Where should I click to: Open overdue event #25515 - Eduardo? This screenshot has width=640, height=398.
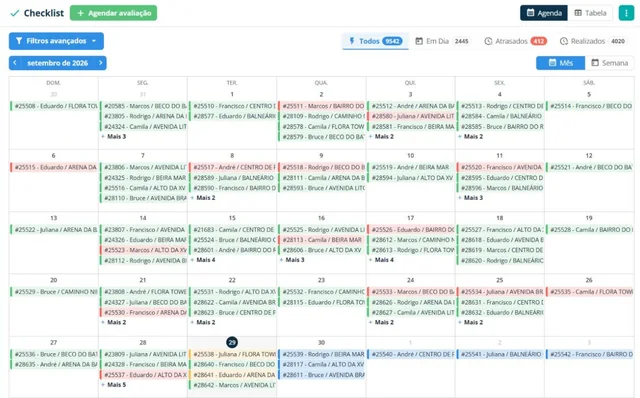click(x=54, y=167)
